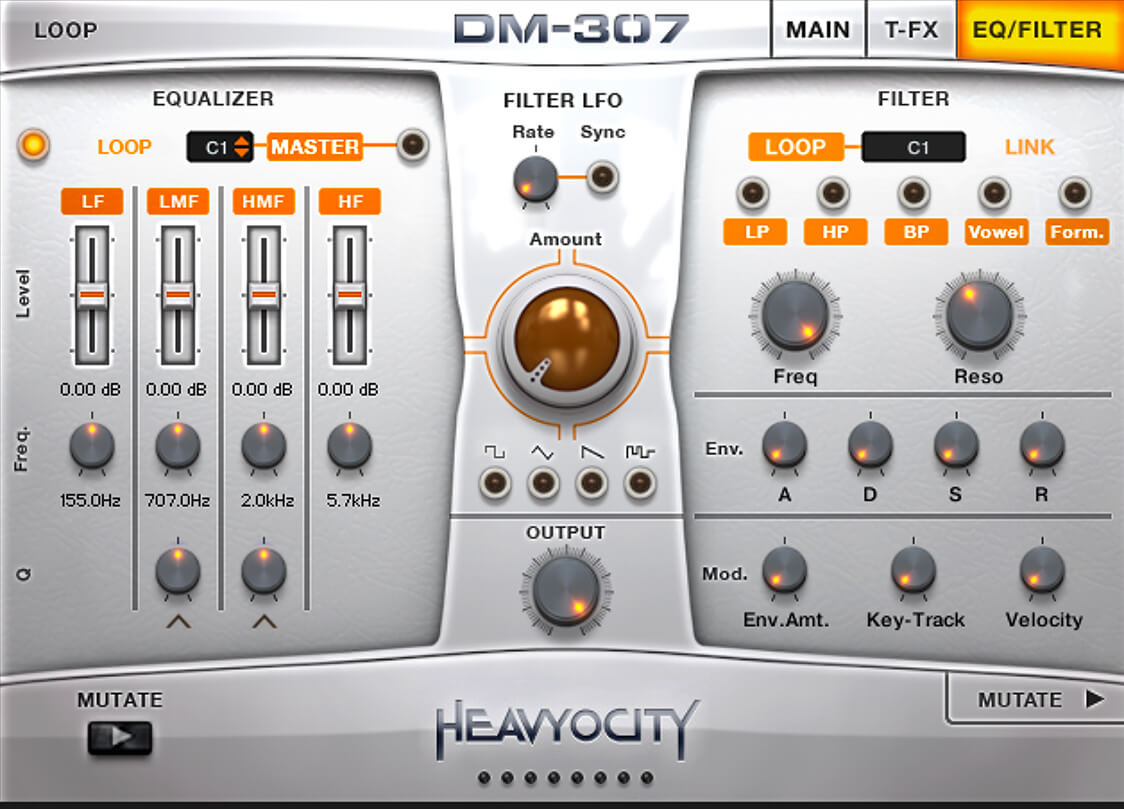Screen dimensions: 1124x809
Task: Enable the Vowel filter type
Action: pos(993,192)
